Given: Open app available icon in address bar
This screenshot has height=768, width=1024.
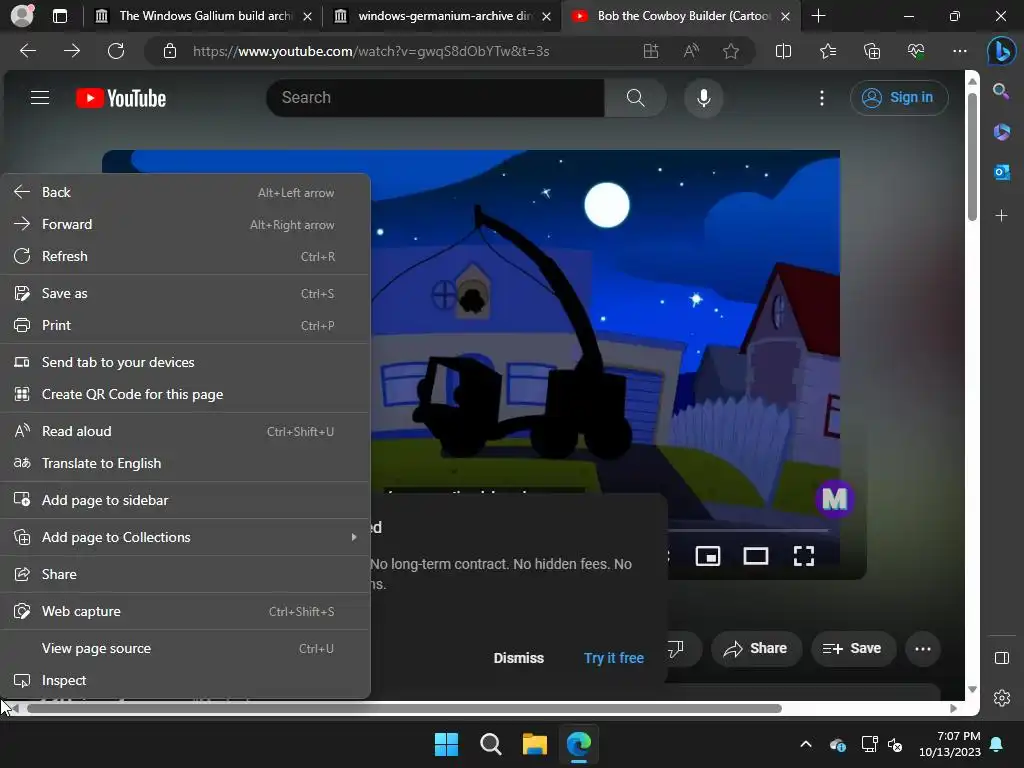Looking at the screenshot, I should 650,51.
